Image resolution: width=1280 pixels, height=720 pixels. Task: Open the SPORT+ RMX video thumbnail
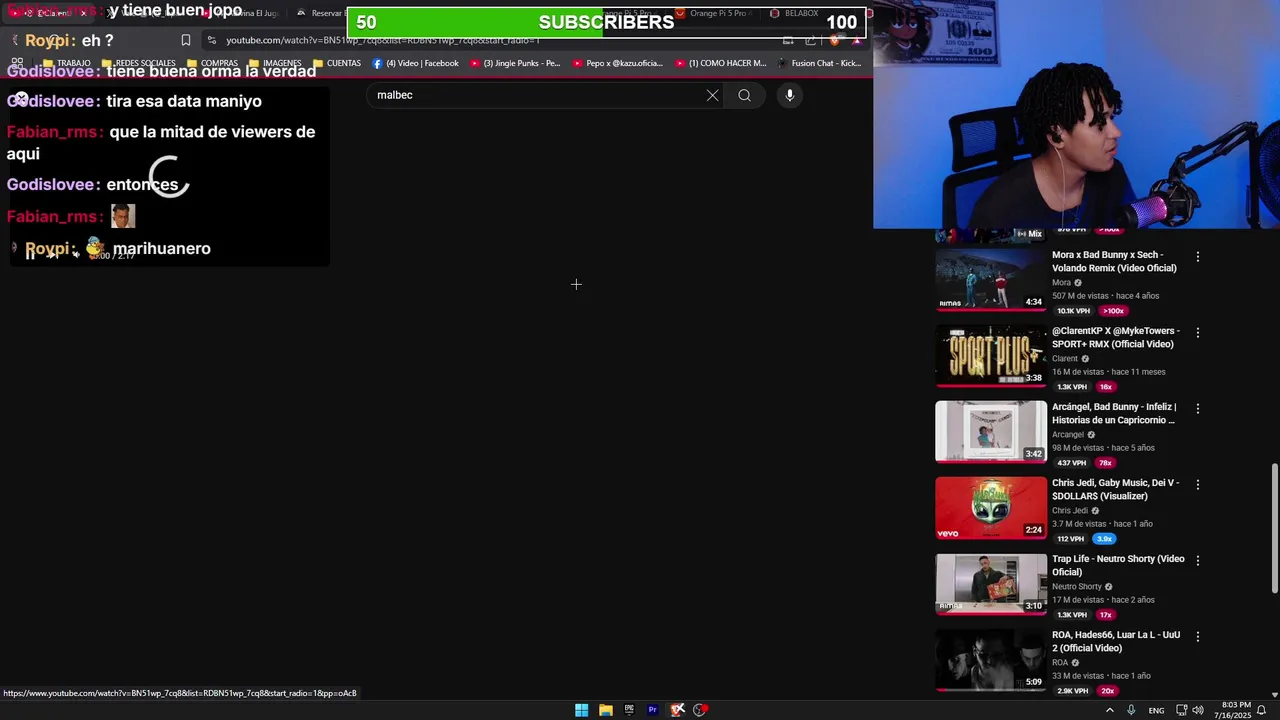[991, 355]
